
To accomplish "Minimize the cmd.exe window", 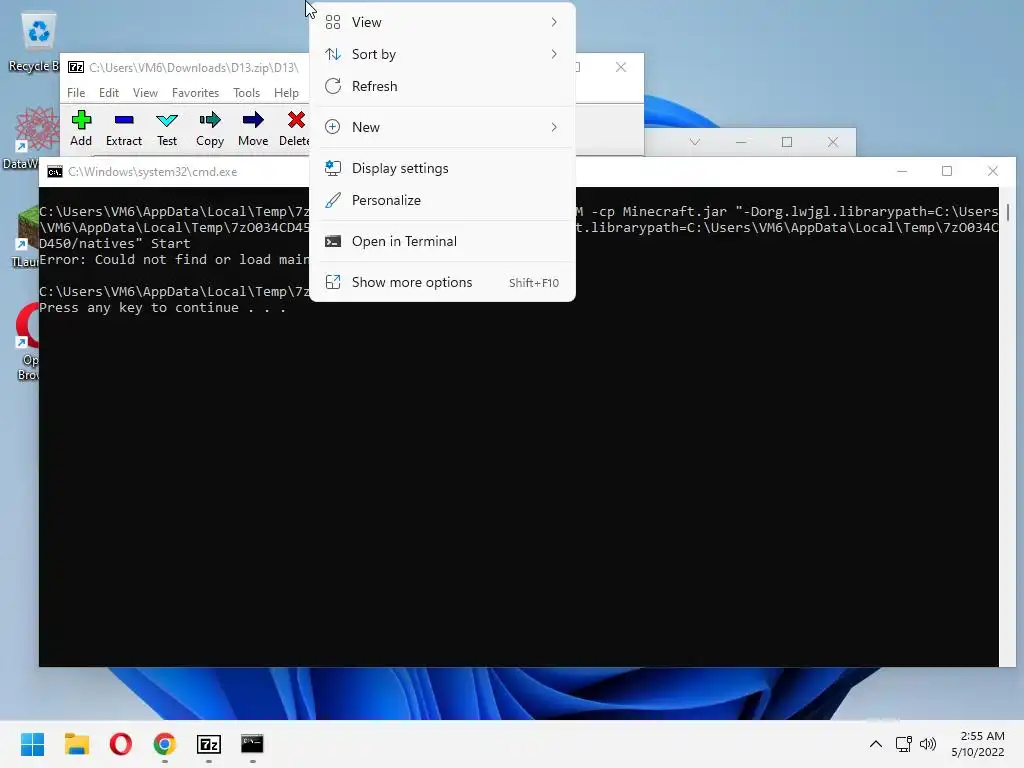I will click(x=902, y=171).
